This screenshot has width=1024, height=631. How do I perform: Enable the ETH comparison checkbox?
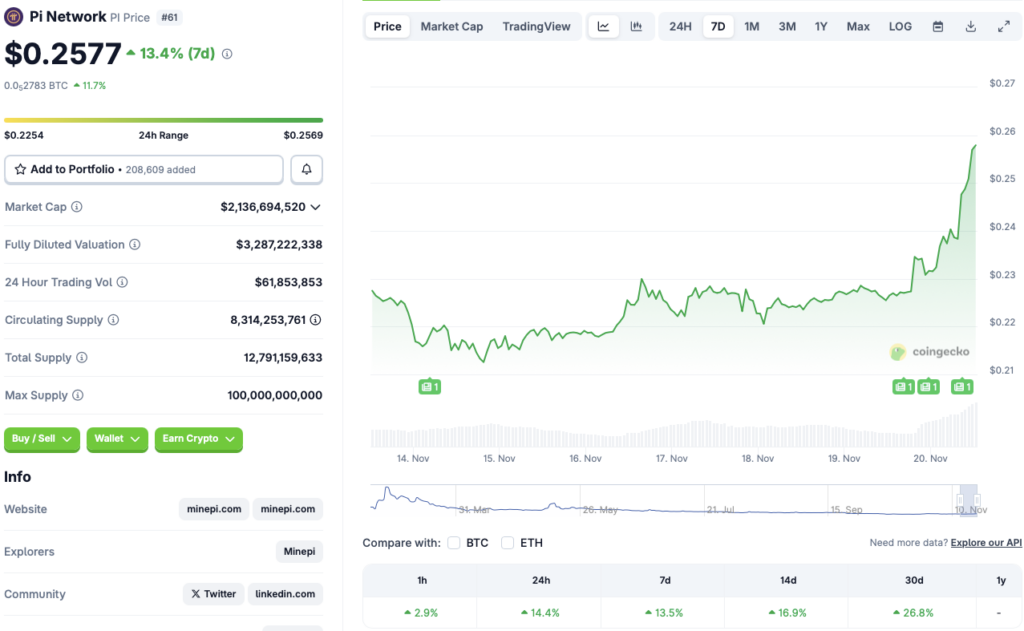point(507,542)
